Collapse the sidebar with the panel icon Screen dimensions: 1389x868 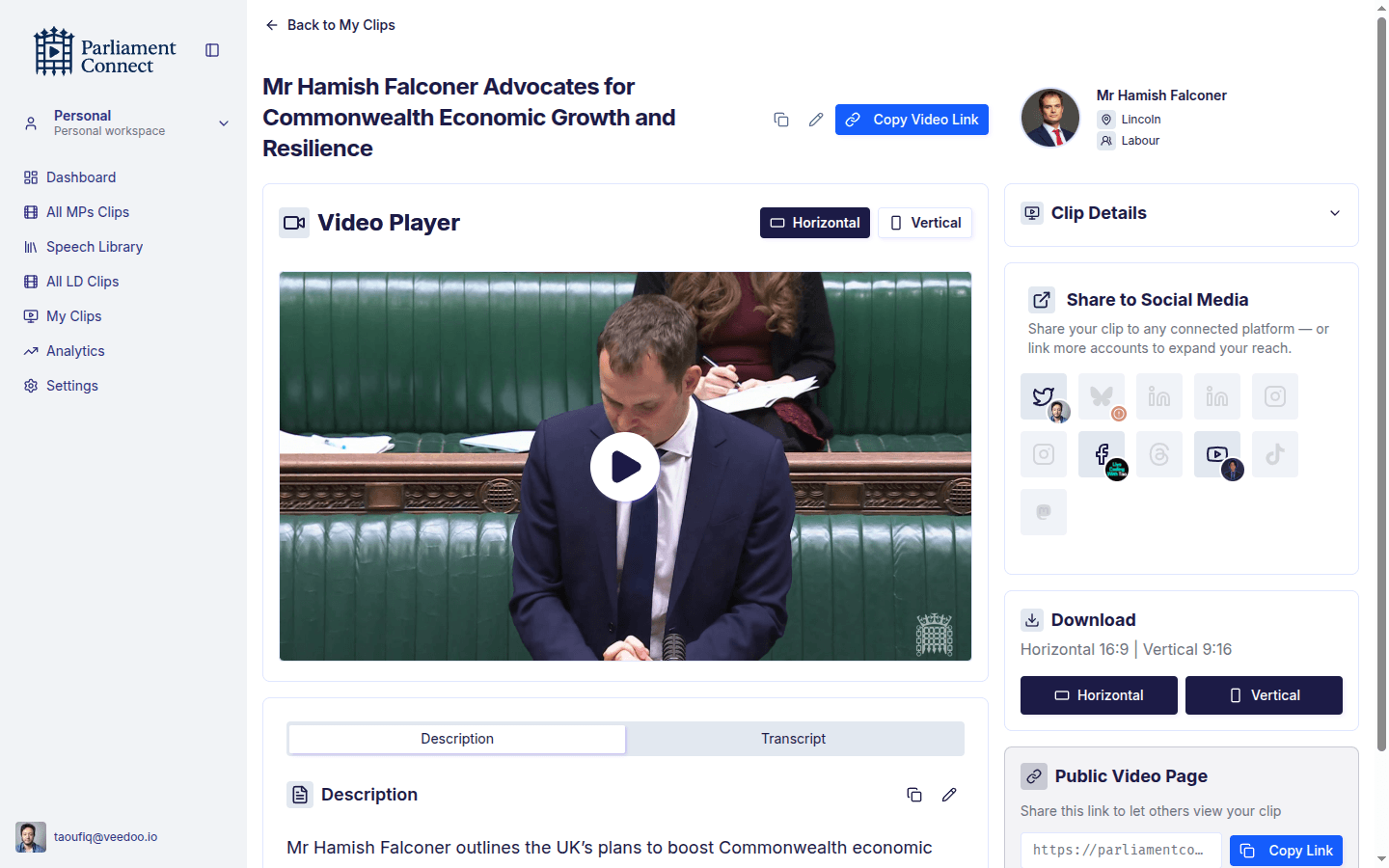pyautogui.click(x=212, y=50)
